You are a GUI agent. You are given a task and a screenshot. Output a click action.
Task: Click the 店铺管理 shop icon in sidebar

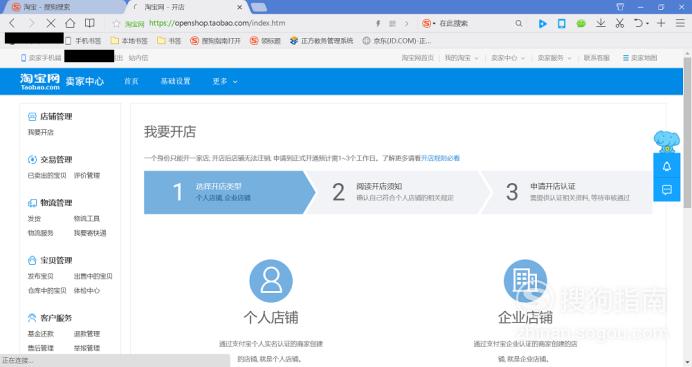(32, 117)
